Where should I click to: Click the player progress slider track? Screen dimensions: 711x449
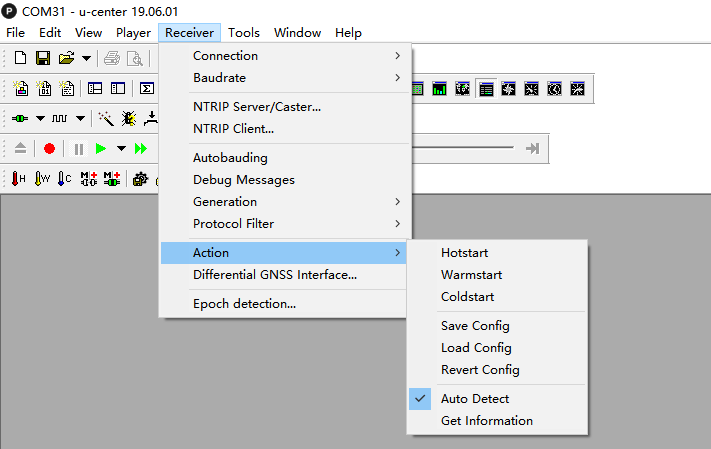coord(463,147)
